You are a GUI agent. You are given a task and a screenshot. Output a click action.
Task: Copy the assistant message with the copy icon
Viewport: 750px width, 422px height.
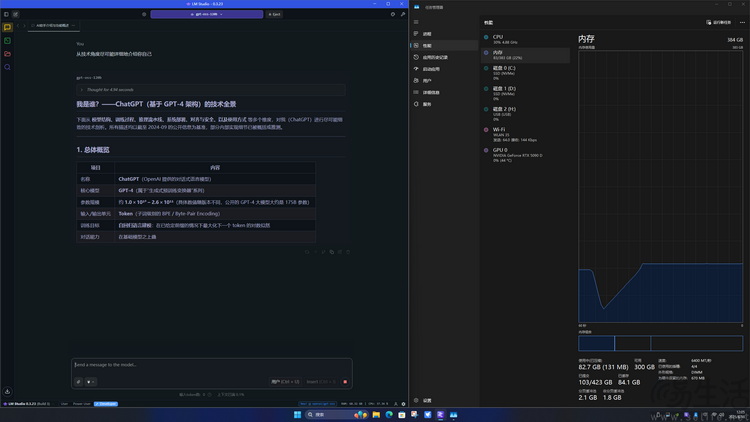point(331,252)
